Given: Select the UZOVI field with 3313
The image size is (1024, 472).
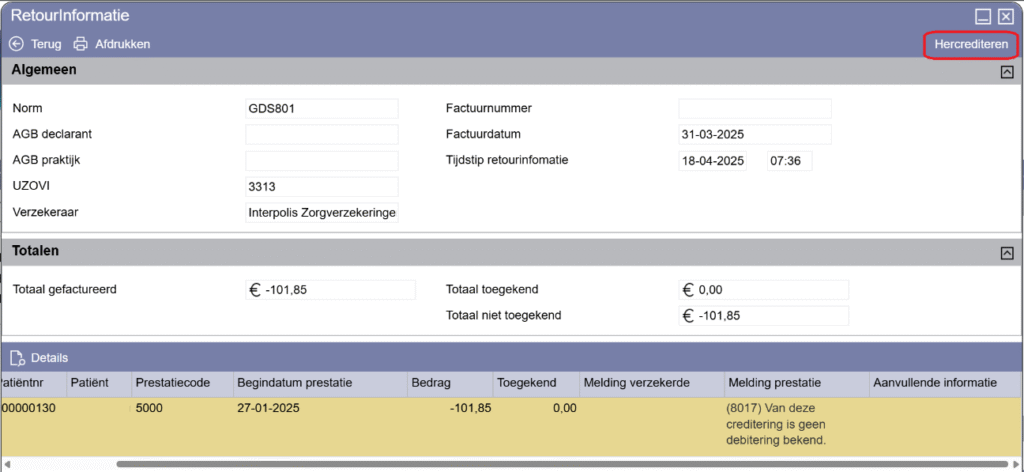Looking at the screenshot, I should point(321,187).
